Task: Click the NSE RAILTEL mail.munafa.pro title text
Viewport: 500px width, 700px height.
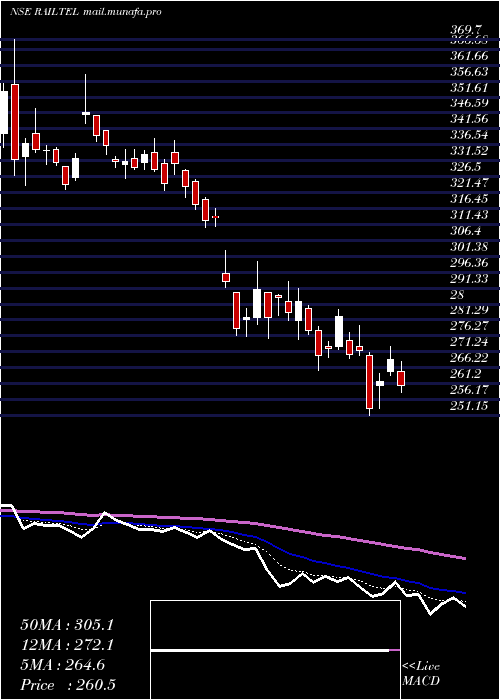Action: pos(85,12)
